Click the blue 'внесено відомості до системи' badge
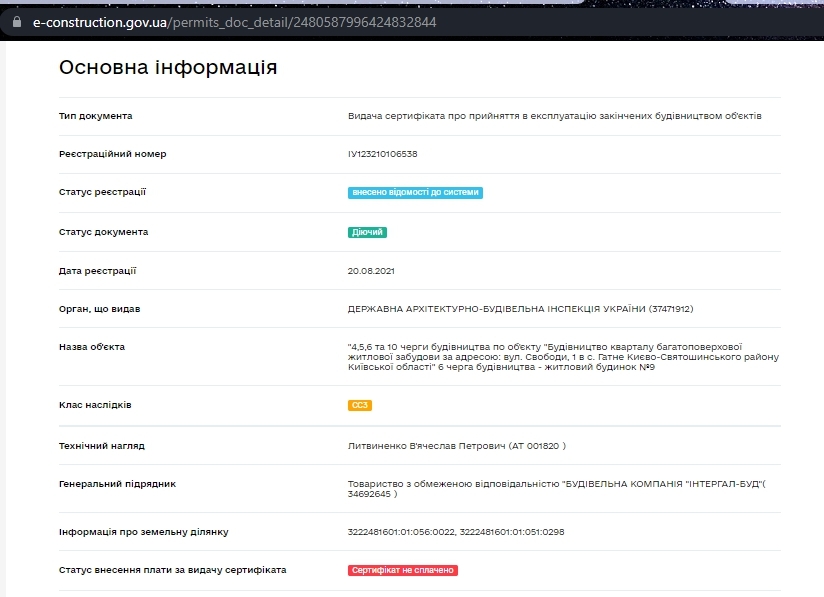Screen dimensions: 824x597 point(415,192)
